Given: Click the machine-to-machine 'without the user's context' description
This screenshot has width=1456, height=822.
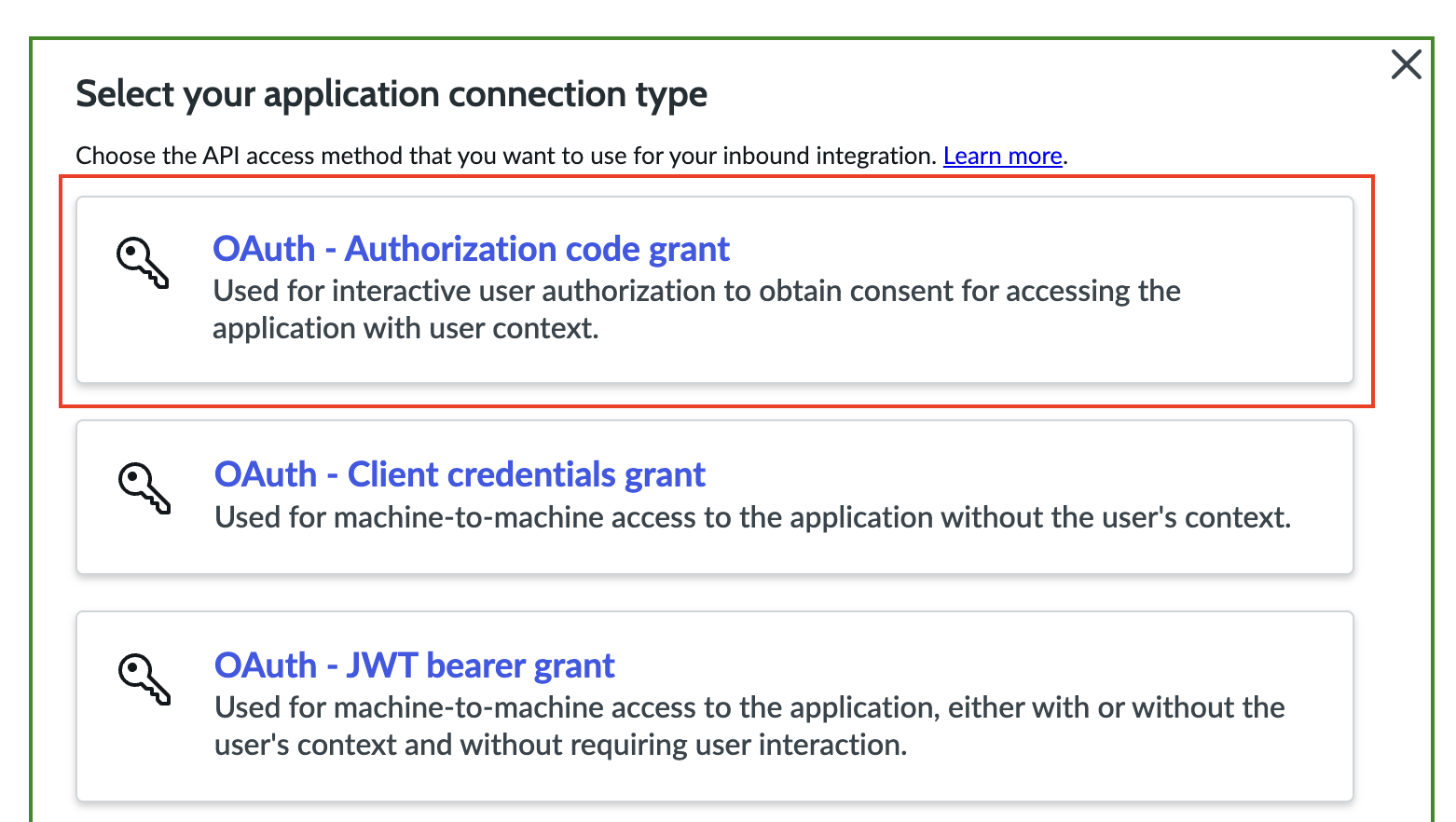Looking at the screenshot, I should [753, 517].
